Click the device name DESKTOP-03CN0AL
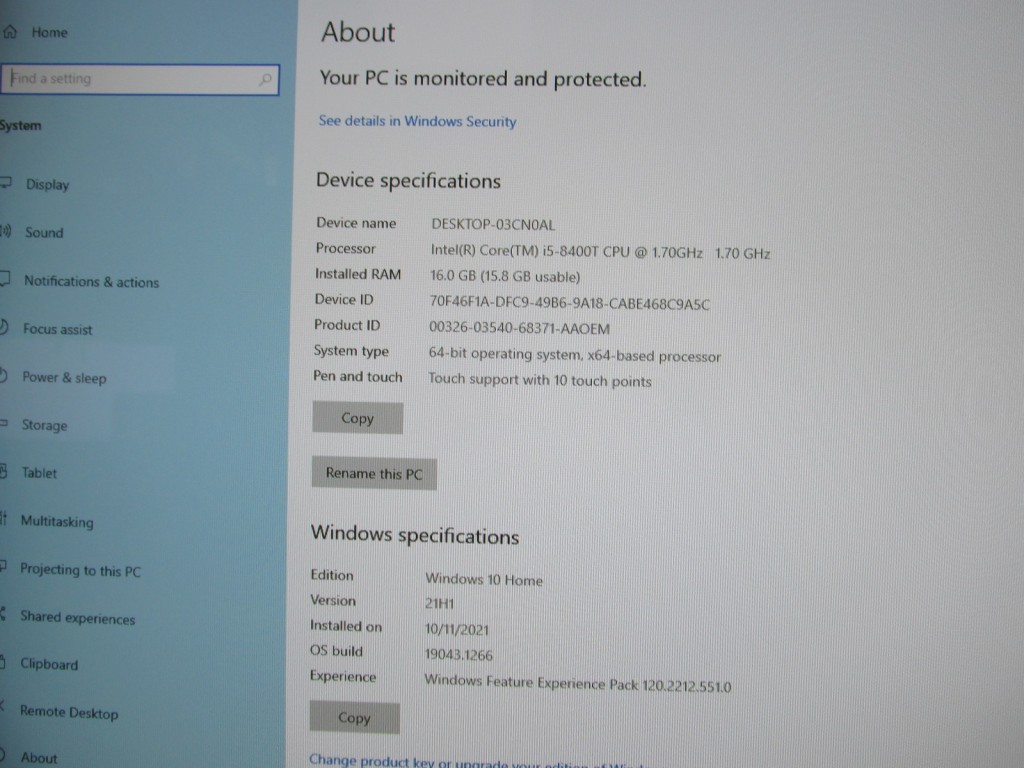 [493, 225]
